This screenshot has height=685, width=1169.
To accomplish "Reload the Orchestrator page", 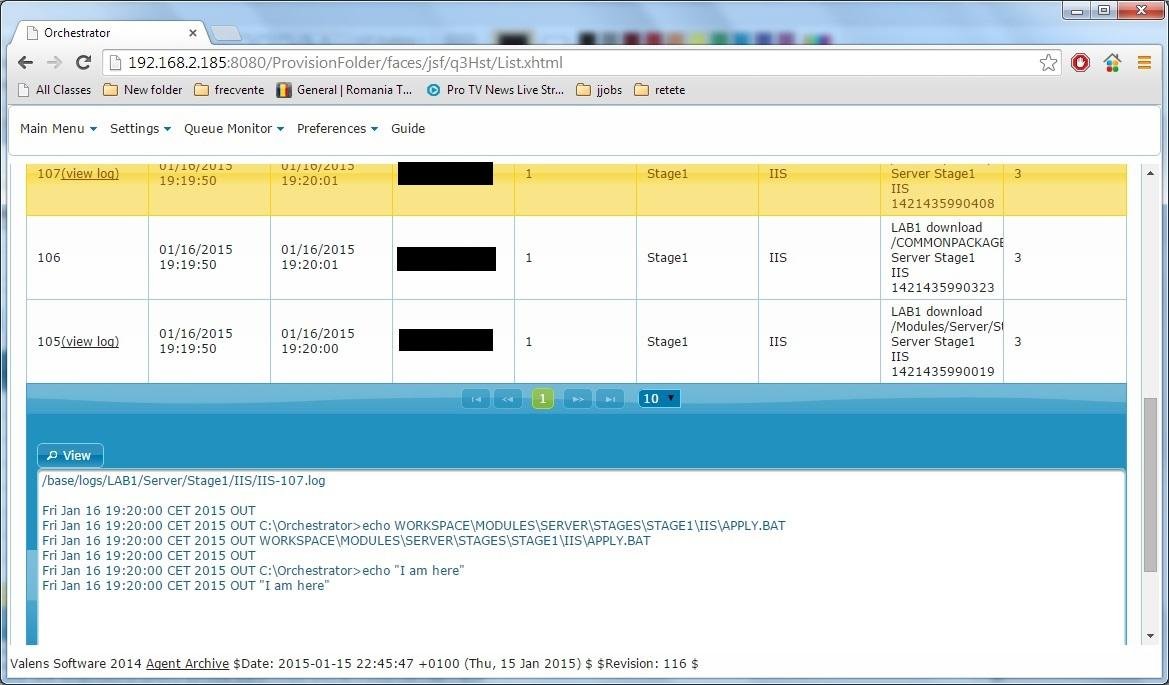I will click(x=83, y=62).
